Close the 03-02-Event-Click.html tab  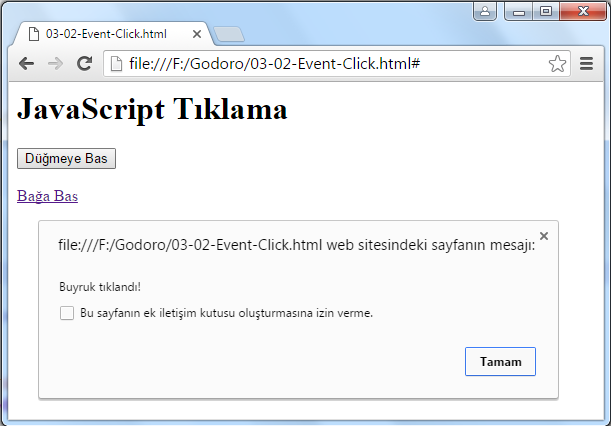pyautogui.click(x=197, y=34)
